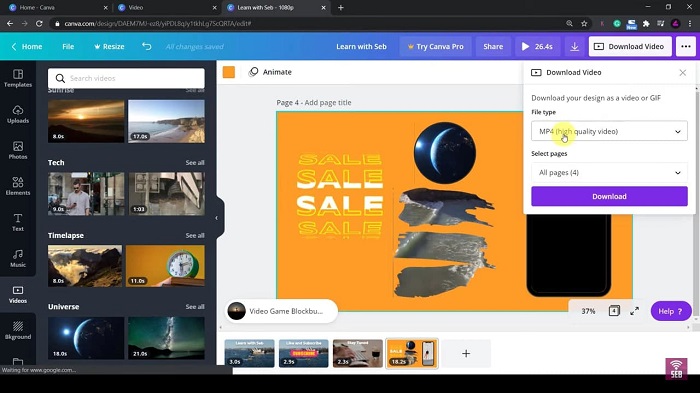Viewport: 700px width, 393px height.
Task: Click the Share button
Action: click(x=493, y=46)
